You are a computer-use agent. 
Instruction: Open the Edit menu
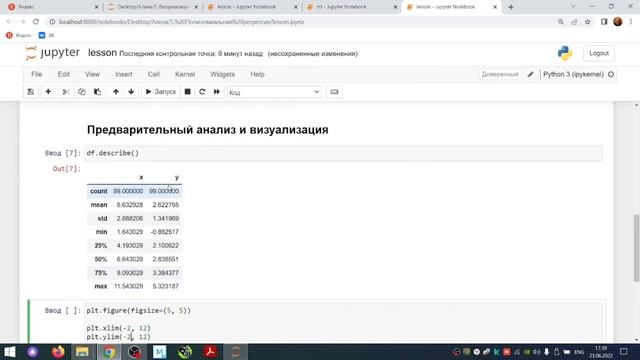pyautogui.click(x=64, y=74)
